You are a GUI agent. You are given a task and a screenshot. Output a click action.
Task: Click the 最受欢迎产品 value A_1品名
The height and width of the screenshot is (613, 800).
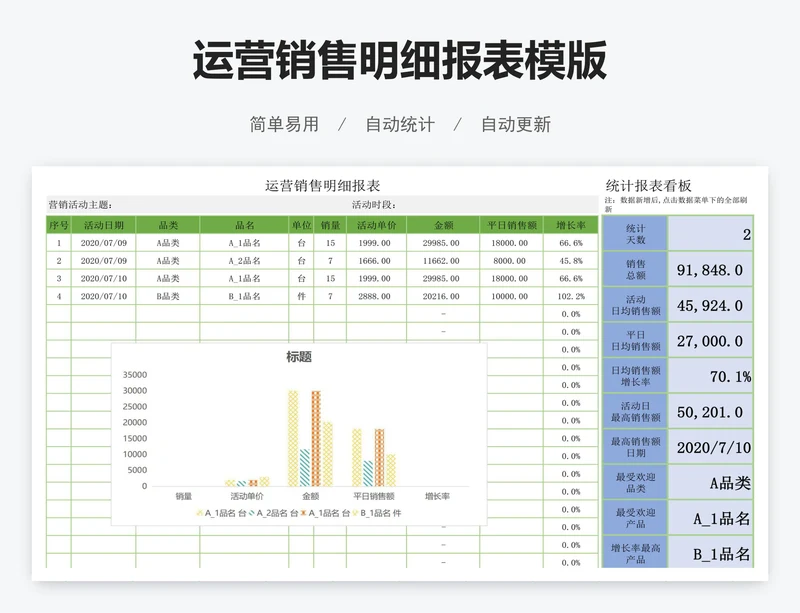click(711, 518)
